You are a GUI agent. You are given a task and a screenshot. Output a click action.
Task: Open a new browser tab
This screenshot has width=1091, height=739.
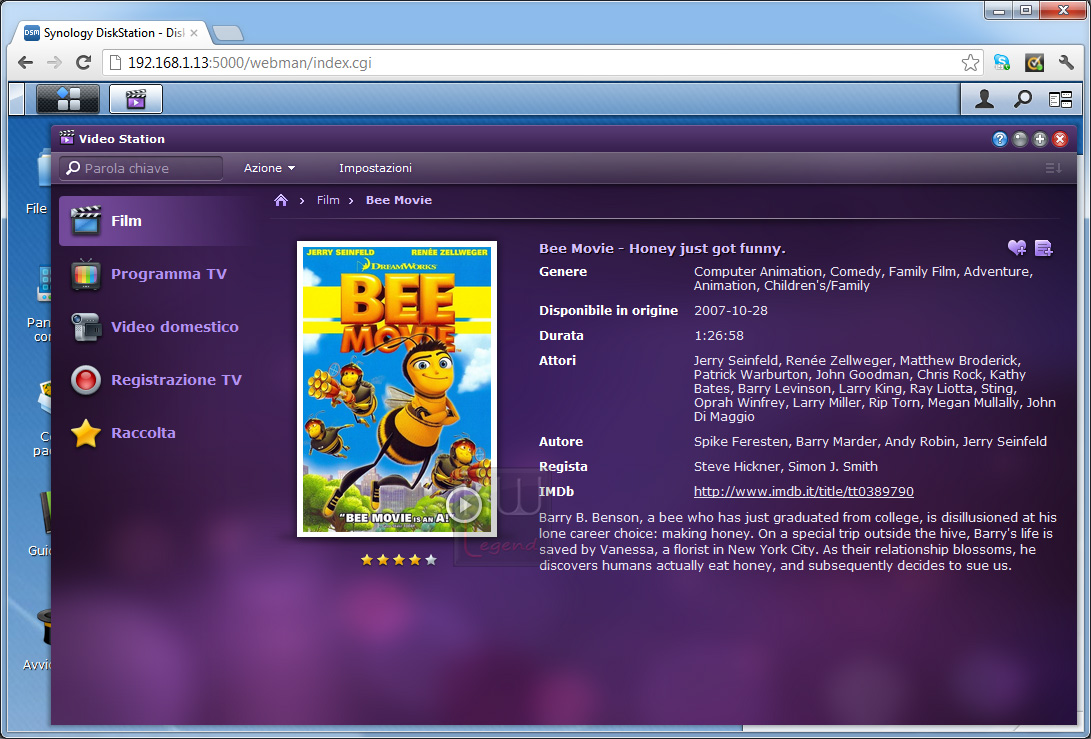(228, 33)
